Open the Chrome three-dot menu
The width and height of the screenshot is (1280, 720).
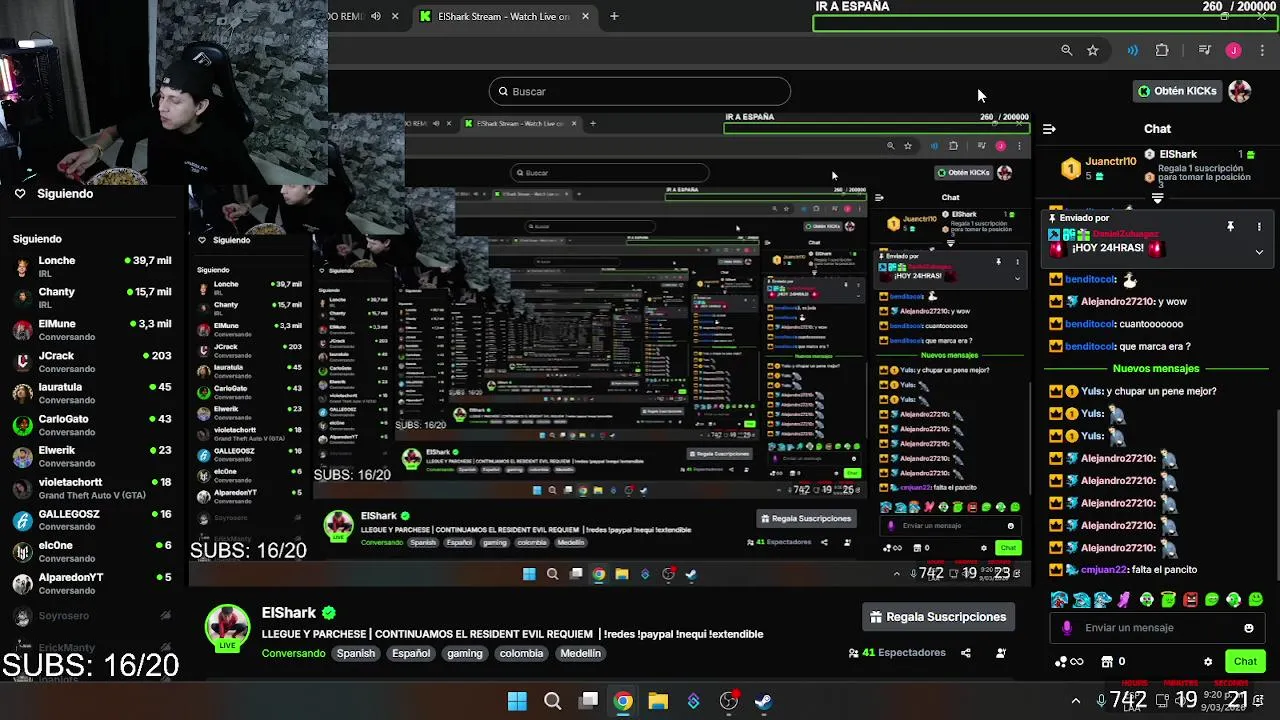coord(1262,50)
